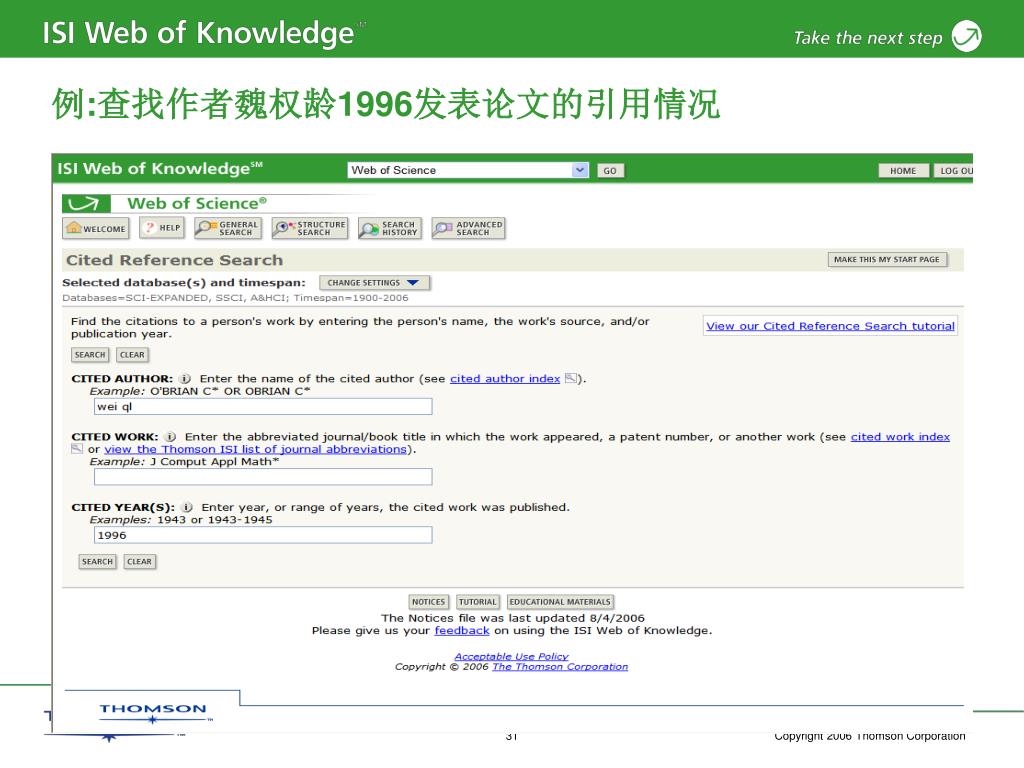Image resolution: width=1024 pixels, height=768 pixels.
Task: Click icon before journal abbreviations link
Action: tap(77, 449)
